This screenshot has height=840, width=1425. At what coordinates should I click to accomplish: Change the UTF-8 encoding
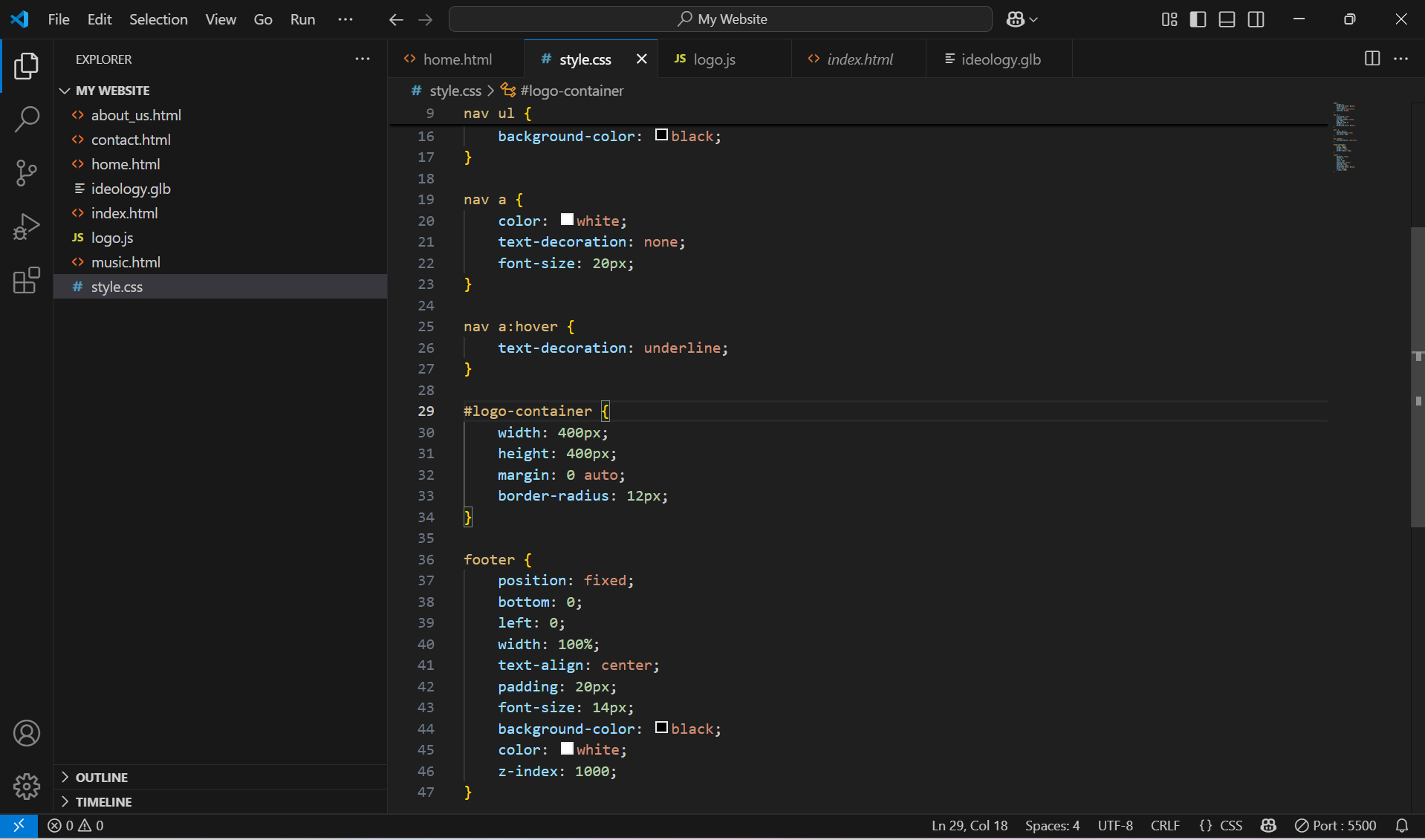(x=1115, y=825)
